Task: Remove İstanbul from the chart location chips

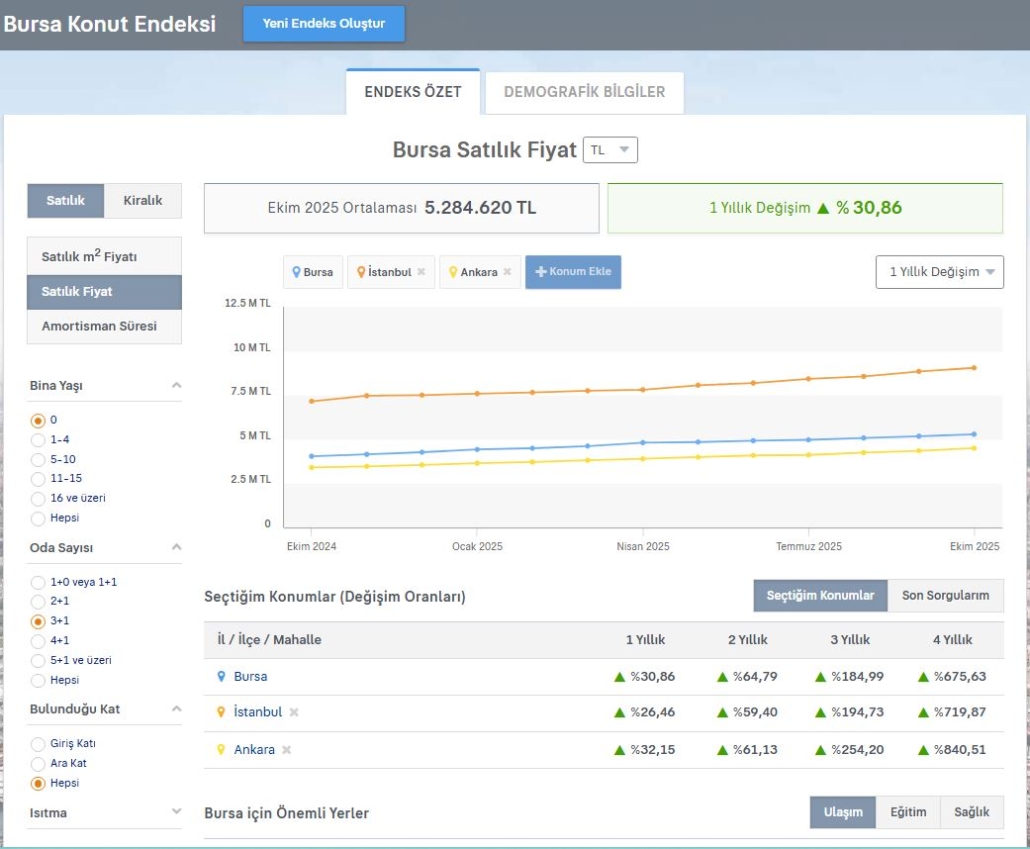Action: pos(421,272)
